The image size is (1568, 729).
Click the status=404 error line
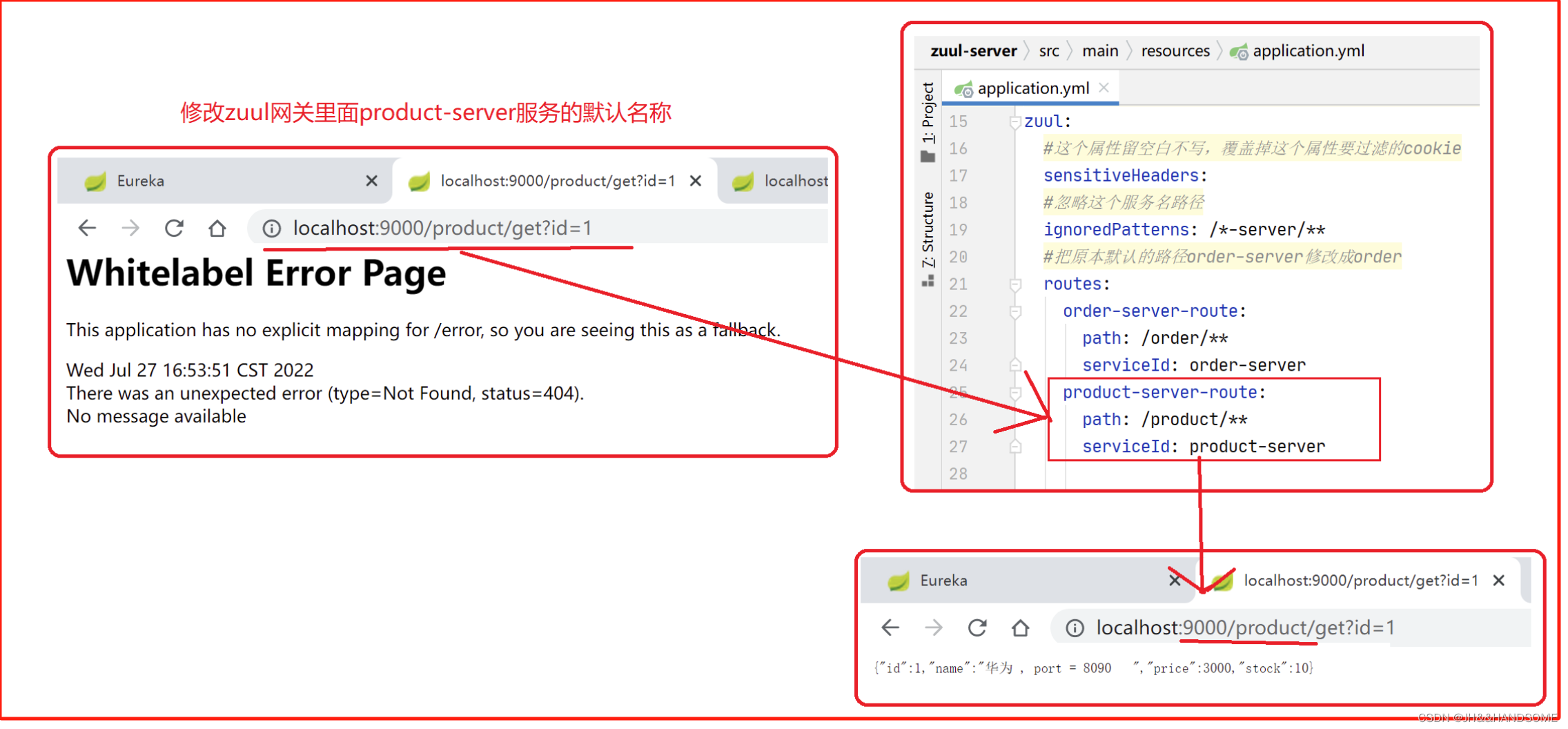point(325,393)
